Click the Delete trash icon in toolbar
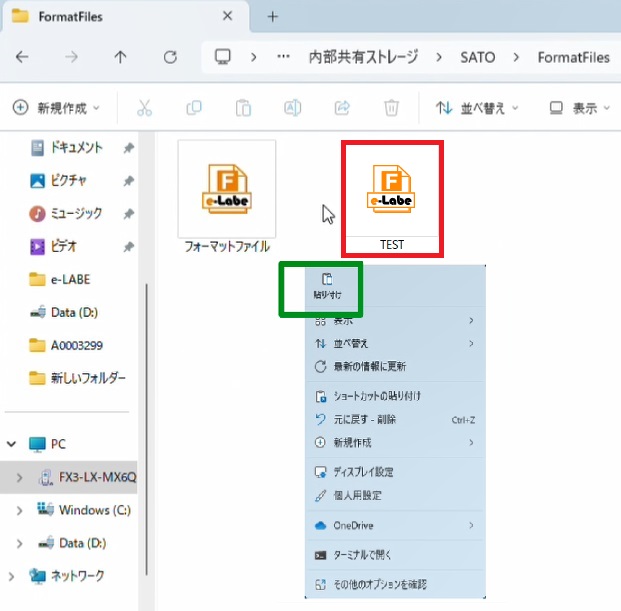Screen dimensions: 621x611 (x=392, y=108)
